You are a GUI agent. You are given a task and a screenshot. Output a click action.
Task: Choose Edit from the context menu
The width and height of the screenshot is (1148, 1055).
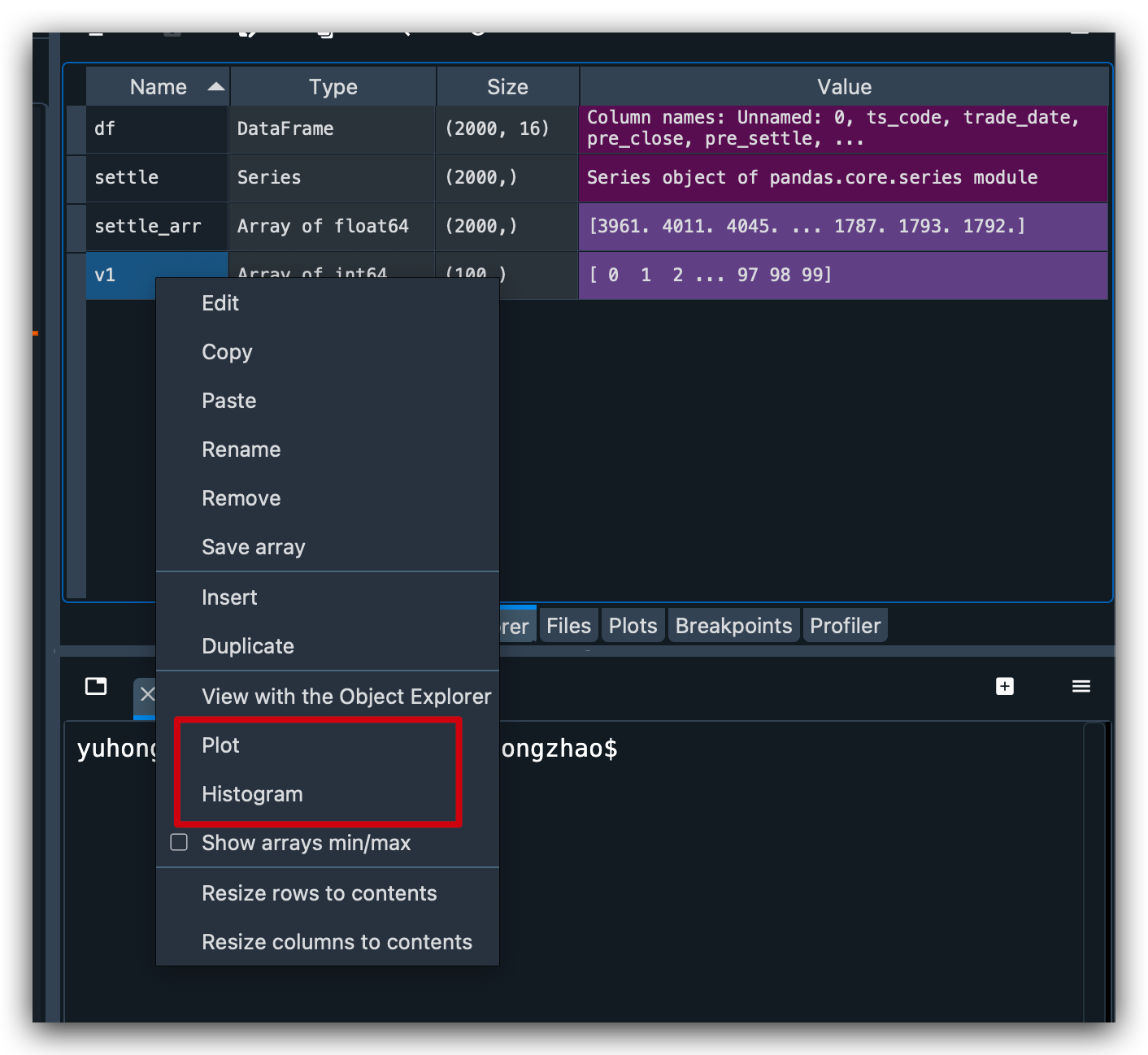(x=328, y=303)
